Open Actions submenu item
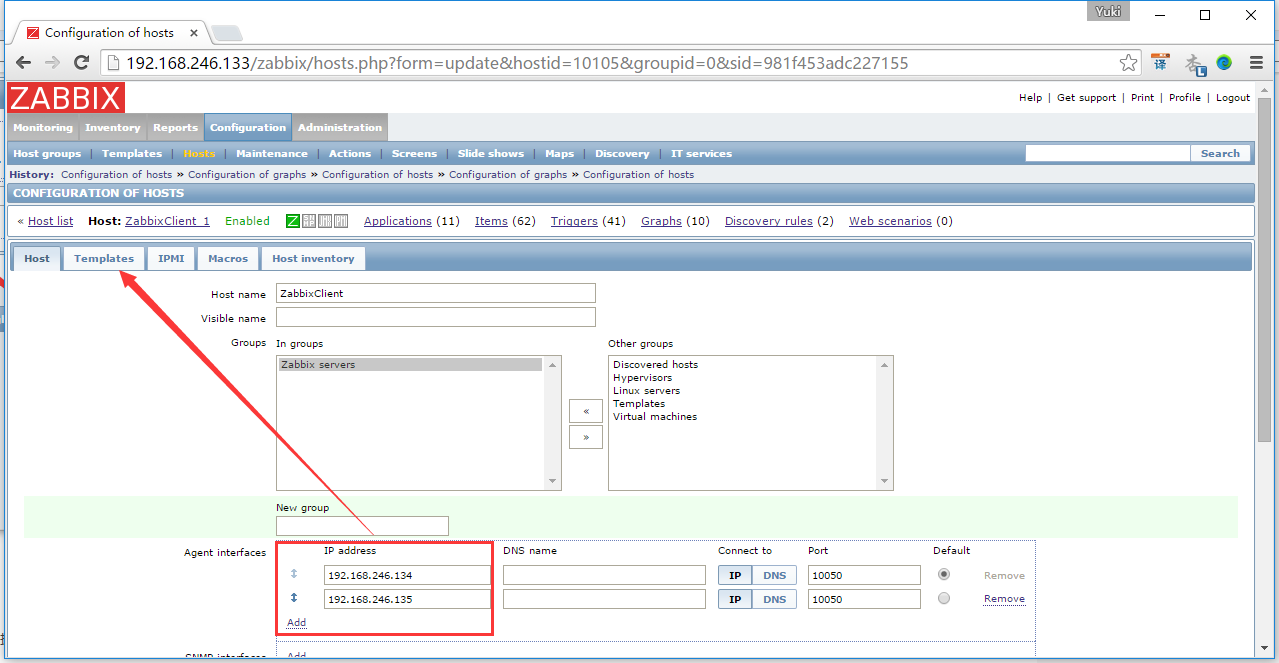 click(x=350, y=154)
